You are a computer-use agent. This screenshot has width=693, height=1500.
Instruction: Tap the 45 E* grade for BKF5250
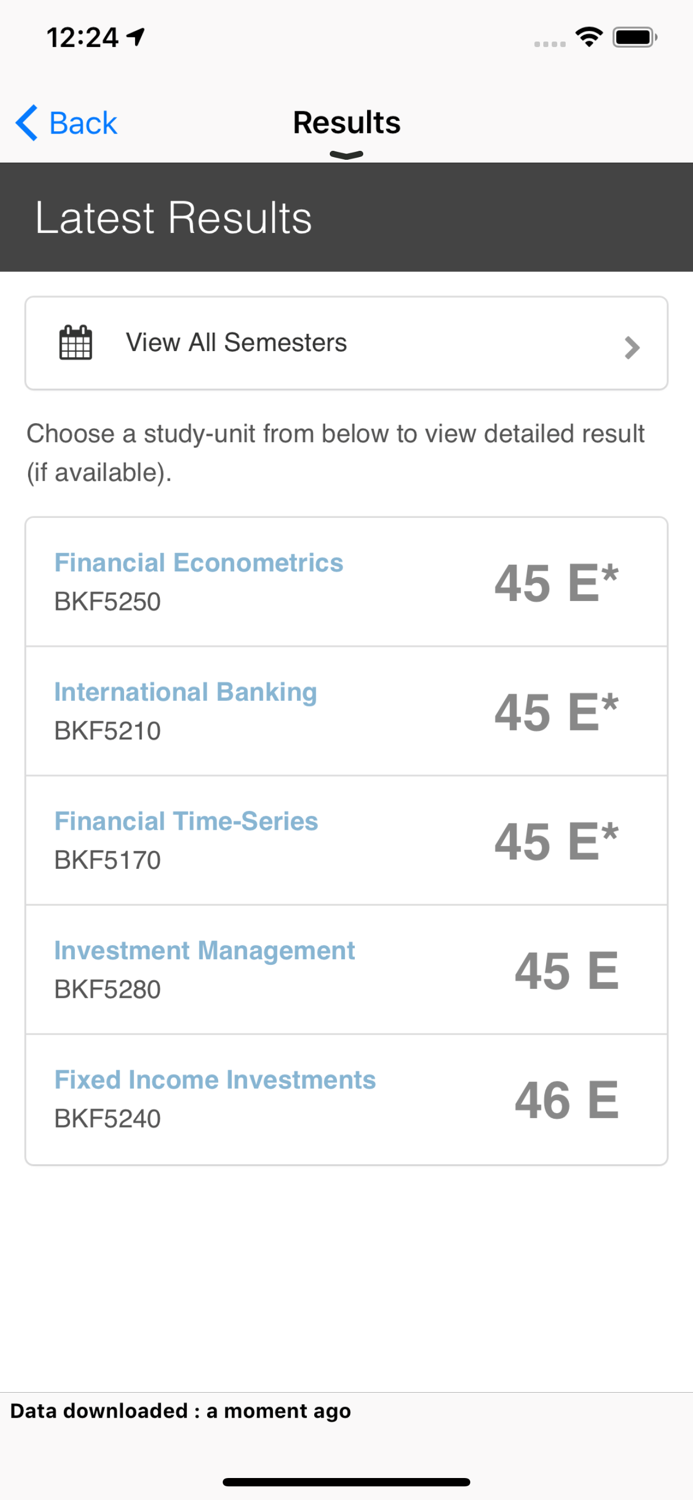556,583
